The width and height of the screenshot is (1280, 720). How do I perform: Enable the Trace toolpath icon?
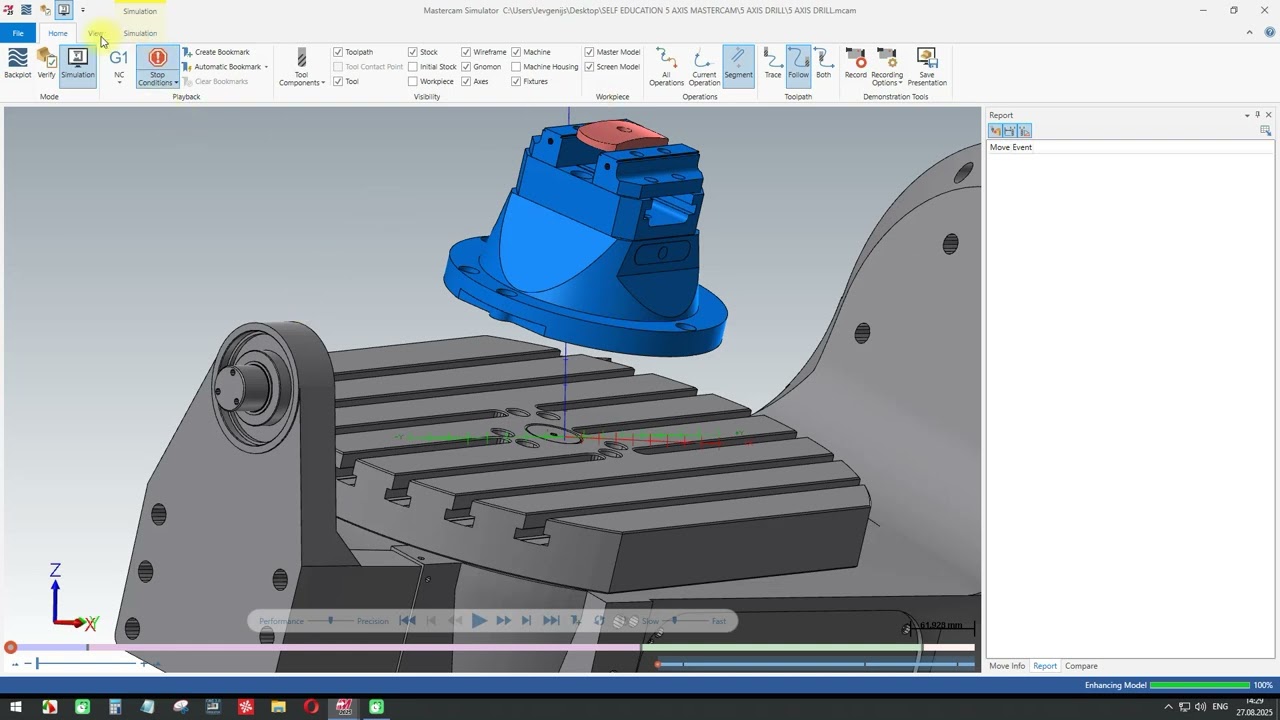coord(773,64)
